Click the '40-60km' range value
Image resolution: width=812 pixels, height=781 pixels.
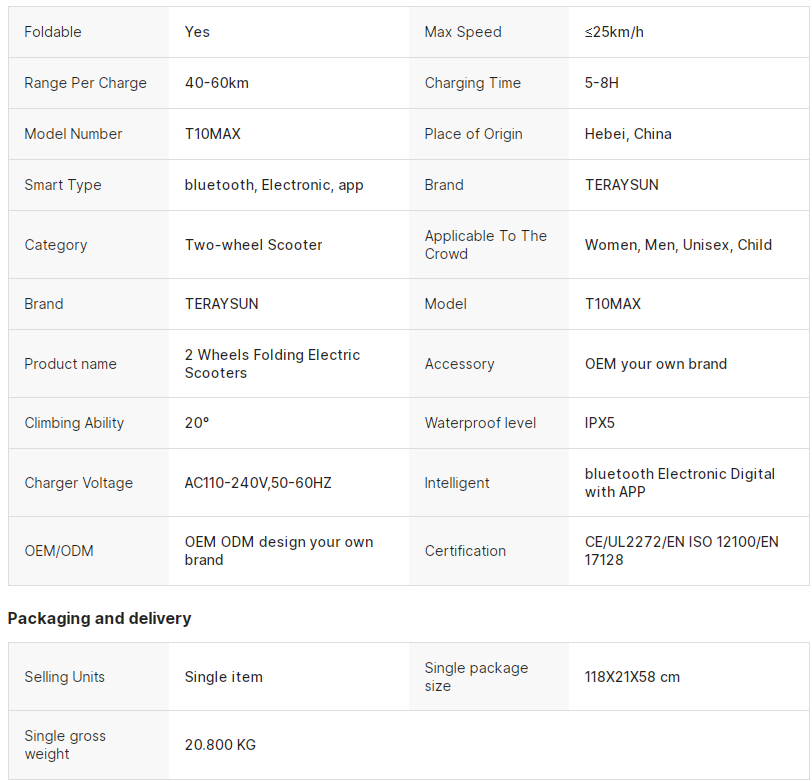pos(217,83)
